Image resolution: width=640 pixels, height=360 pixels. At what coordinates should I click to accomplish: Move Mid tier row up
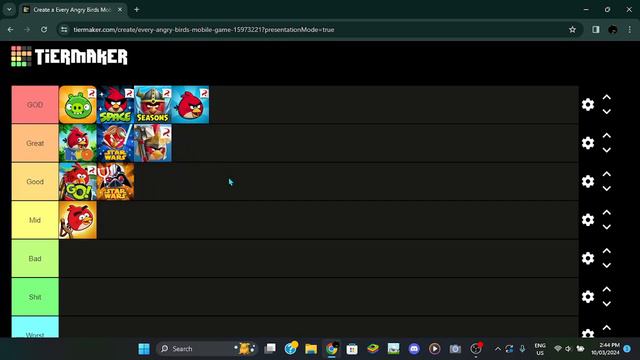(x=607, y=212)
